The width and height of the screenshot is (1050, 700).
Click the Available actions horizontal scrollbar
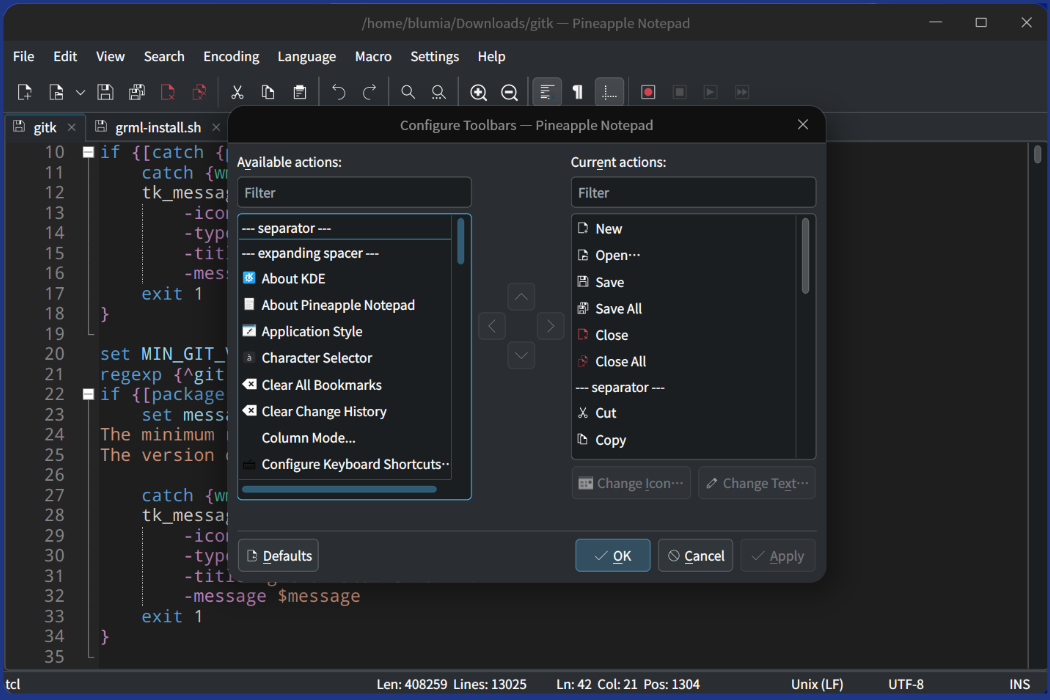pos(339,490)
